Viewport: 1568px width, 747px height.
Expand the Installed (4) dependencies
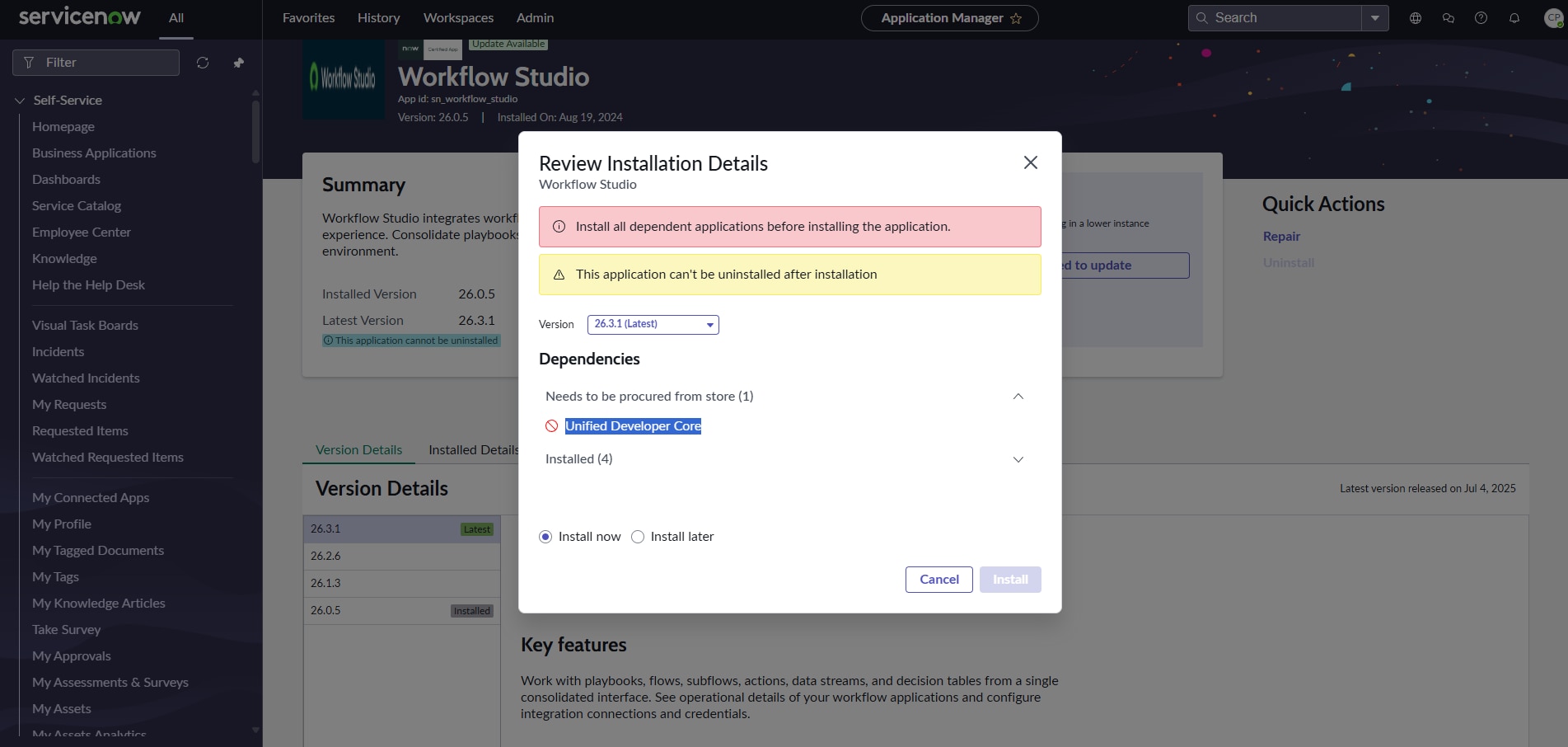(1018, 459)
